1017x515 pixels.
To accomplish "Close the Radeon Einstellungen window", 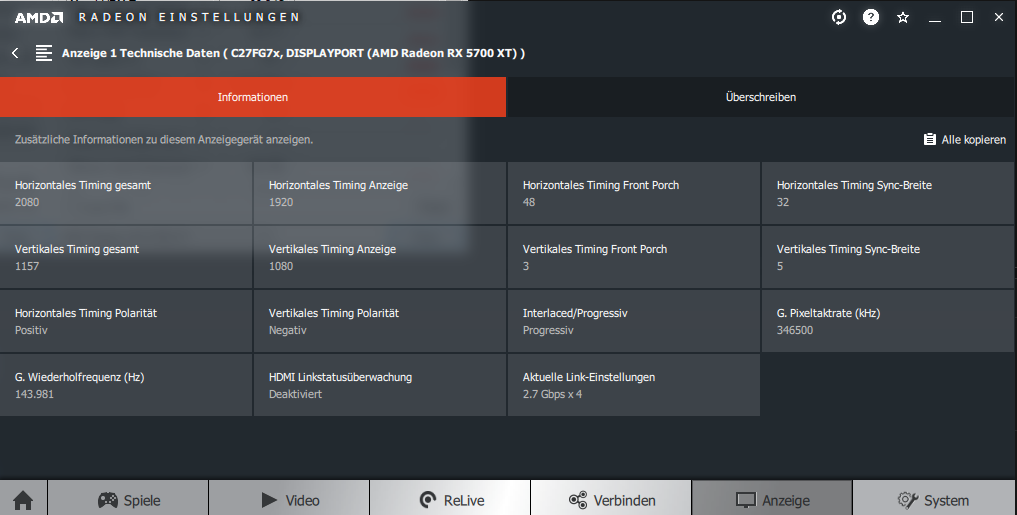I will pos(999,18).
